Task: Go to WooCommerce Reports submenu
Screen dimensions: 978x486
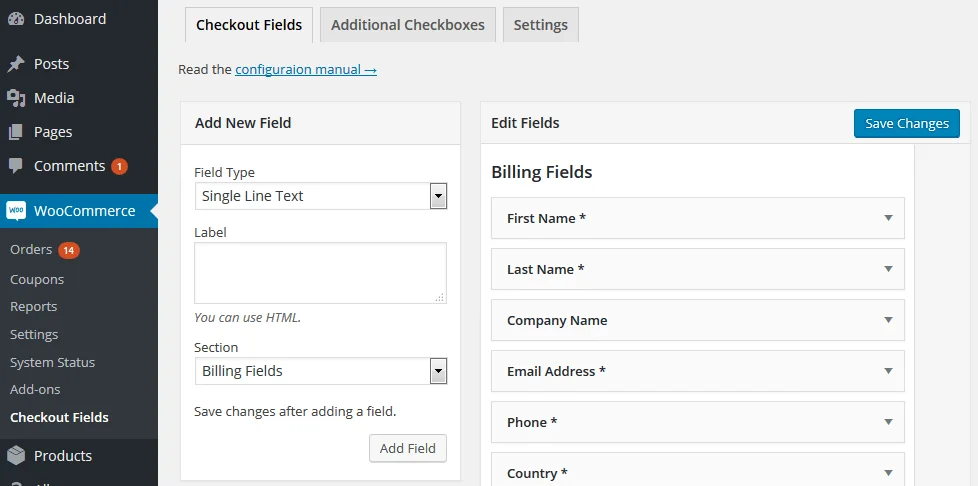Action: coord(34,306)
